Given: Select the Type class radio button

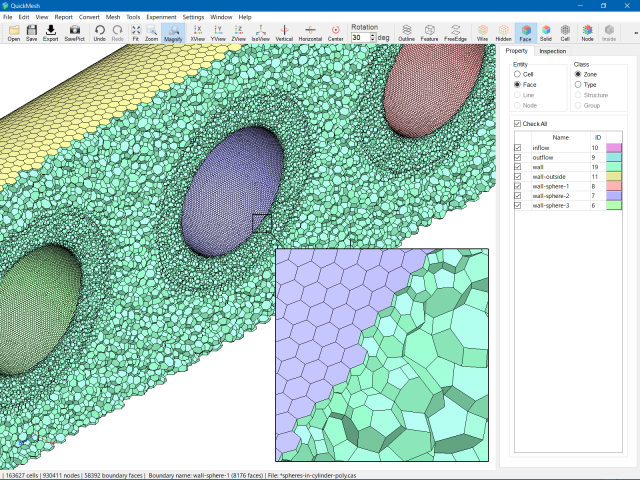Looking at the screenshot, I should click(x=577, y=85).
